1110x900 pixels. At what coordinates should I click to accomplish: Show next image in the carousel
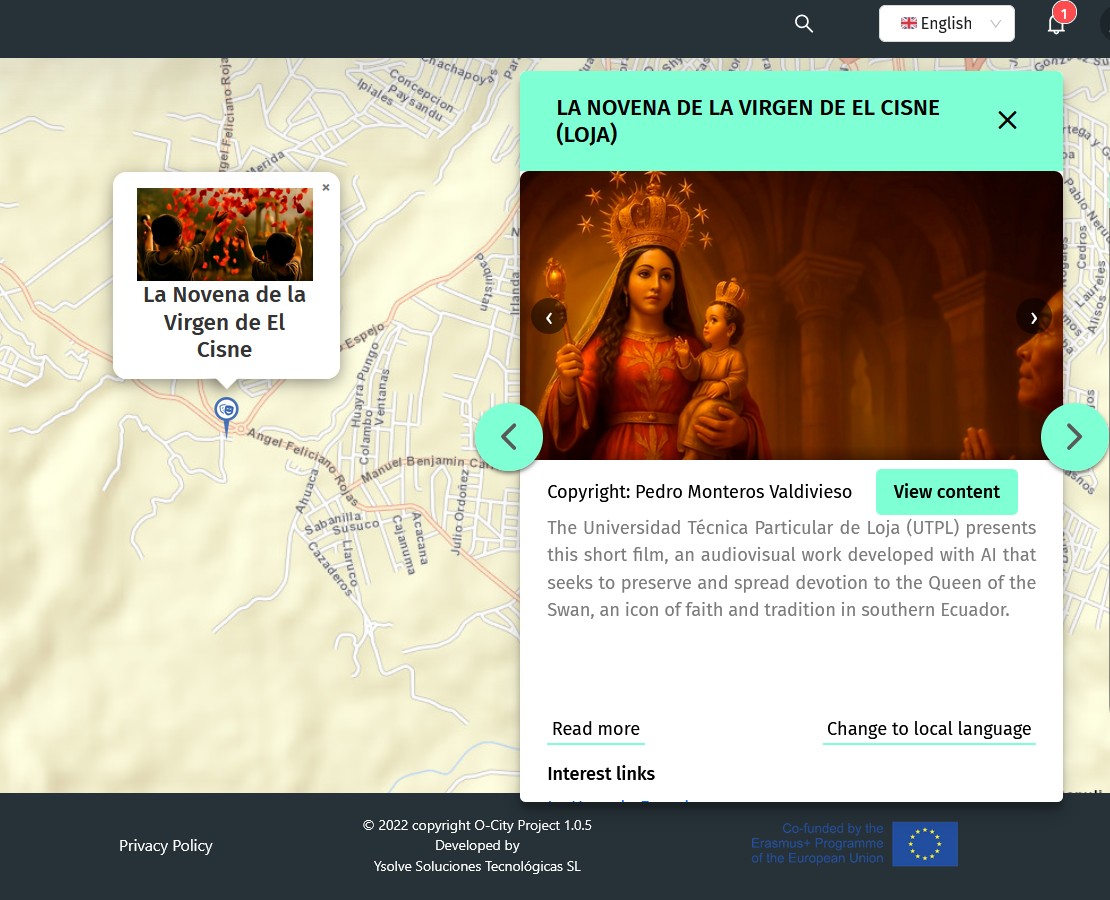pyautogui.click(x=1034, y=318)
